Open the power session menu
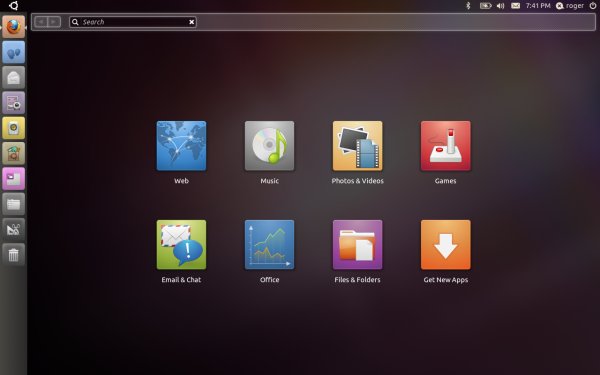 point(593,5)
